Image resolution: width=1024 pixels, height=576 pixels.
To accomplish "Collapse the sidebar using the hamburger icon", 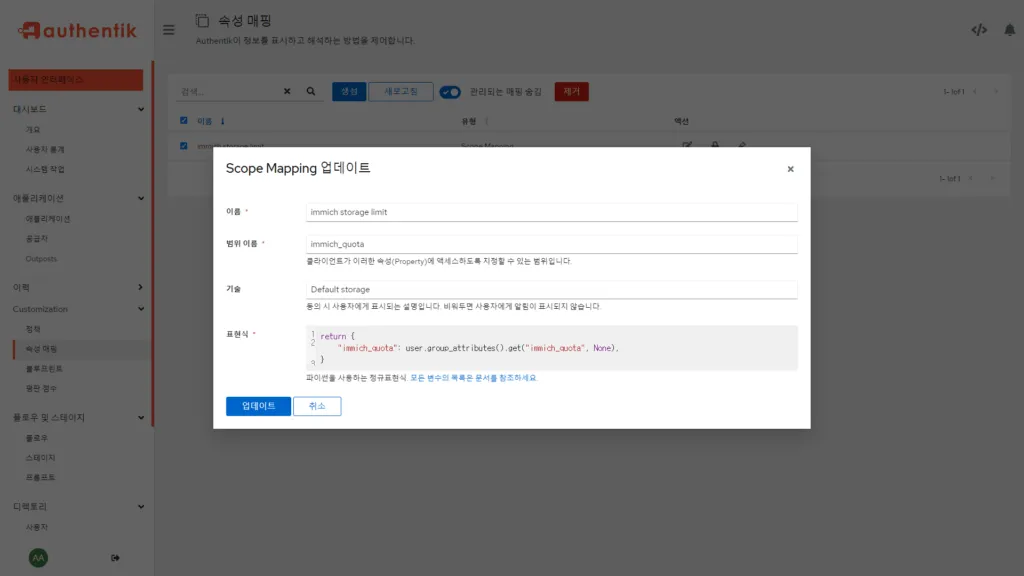I will (x=168, y=29).
